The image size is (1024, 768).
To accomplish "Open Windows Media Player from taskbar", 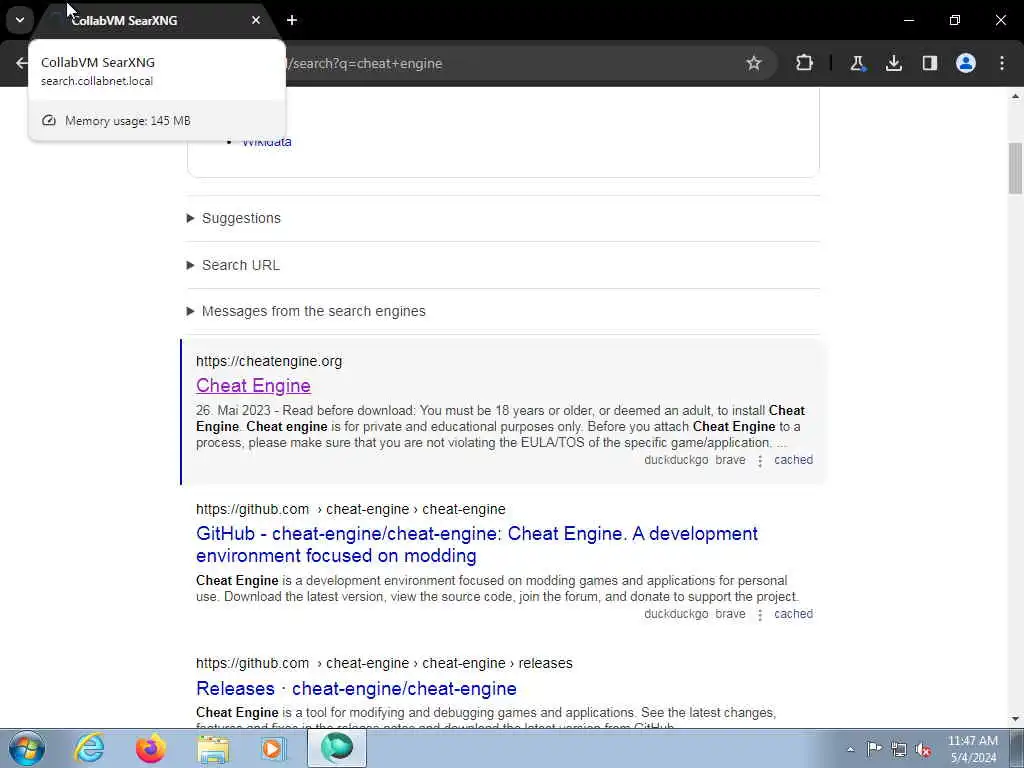I will click(272, 748).
